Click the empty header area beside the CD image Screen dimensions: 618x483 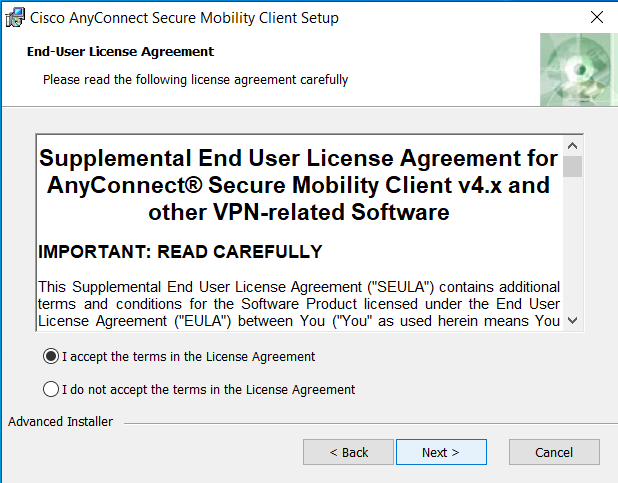click(x=441, y=69)
